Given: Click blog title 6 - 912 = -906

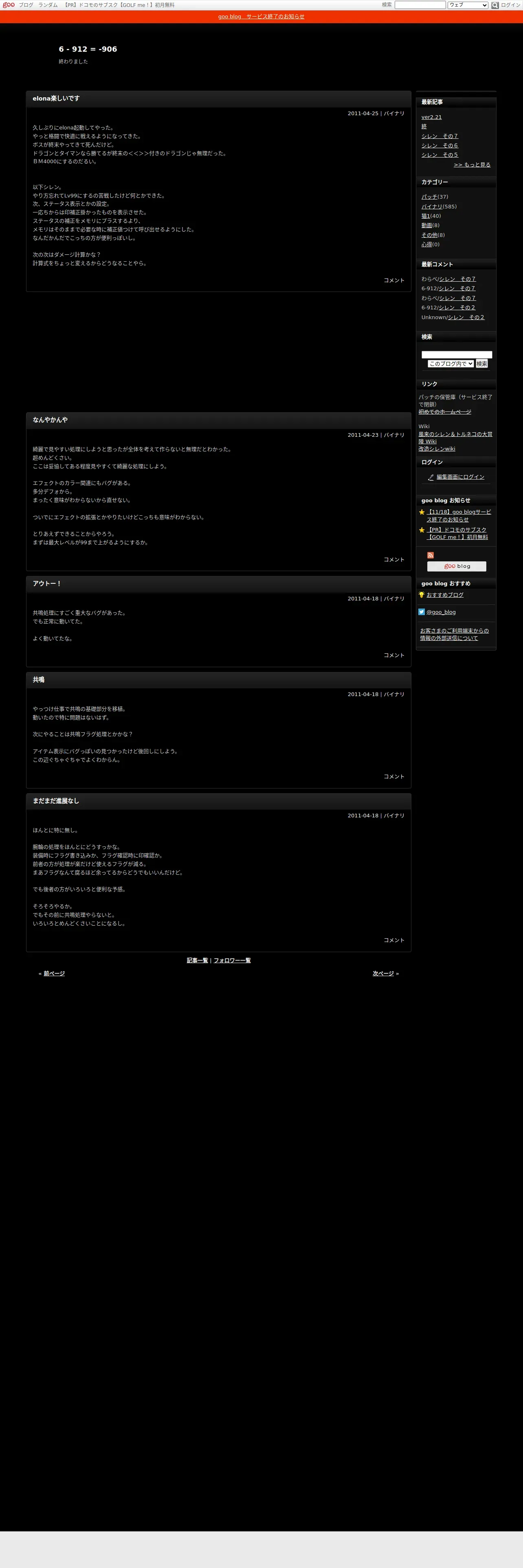Looking at the screenshot, I should pos(88,49).
